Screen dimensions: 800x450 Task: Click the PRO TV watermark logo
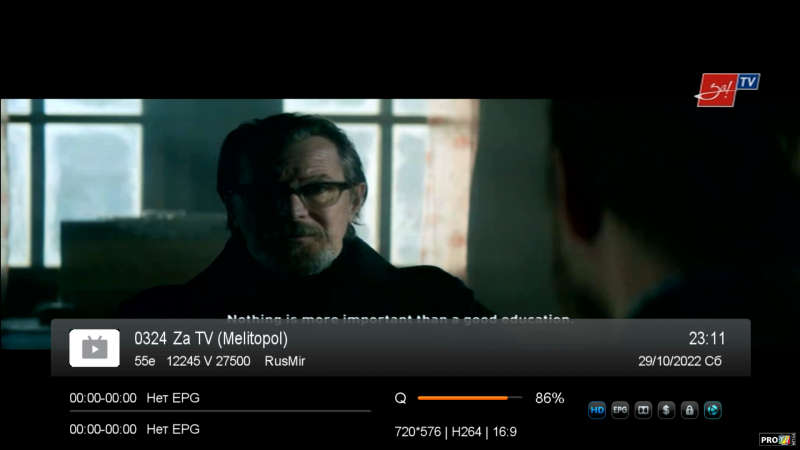[777, 439]
